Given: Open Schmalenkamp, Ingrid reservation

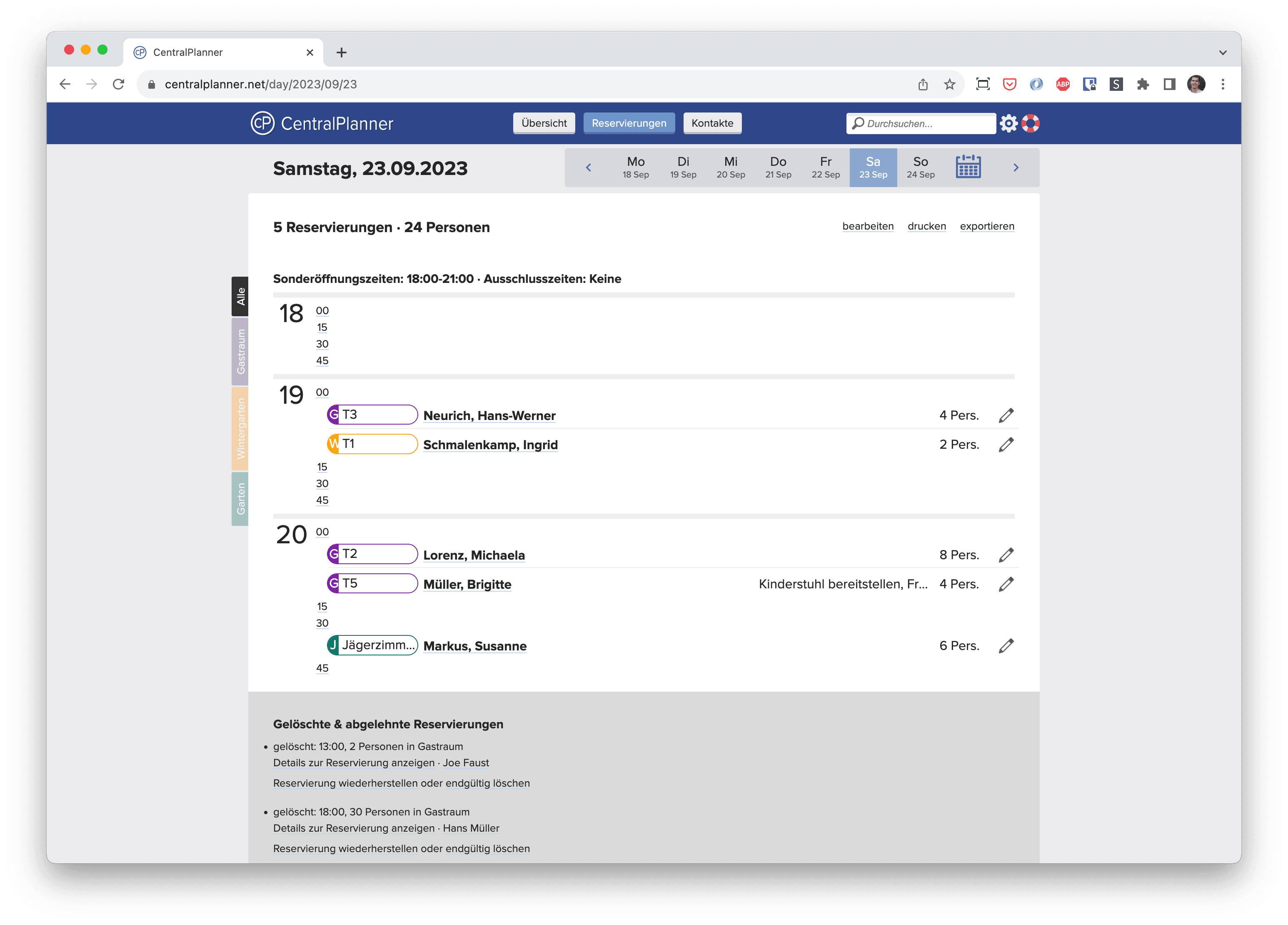Looking at the screenshot, I should (x=490, y=445).
